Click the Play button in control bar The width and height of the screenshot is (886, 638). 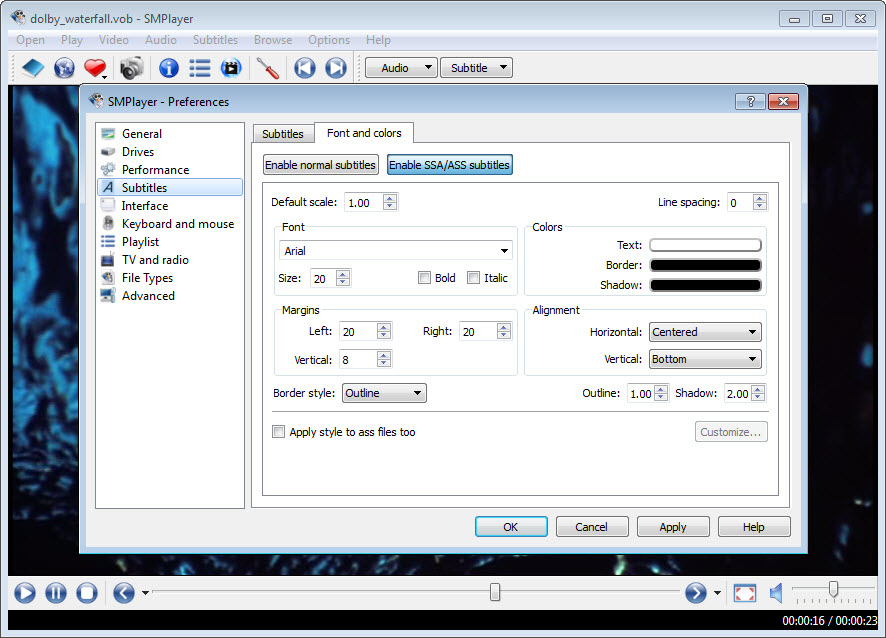point(25,593)
